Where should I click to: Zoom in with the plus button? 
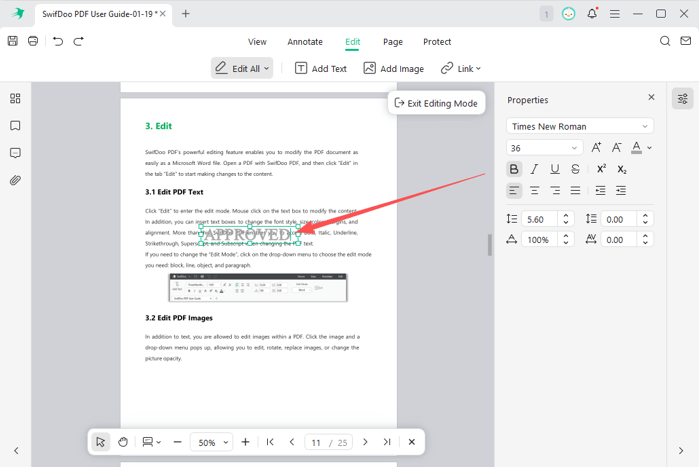[245, 442]
